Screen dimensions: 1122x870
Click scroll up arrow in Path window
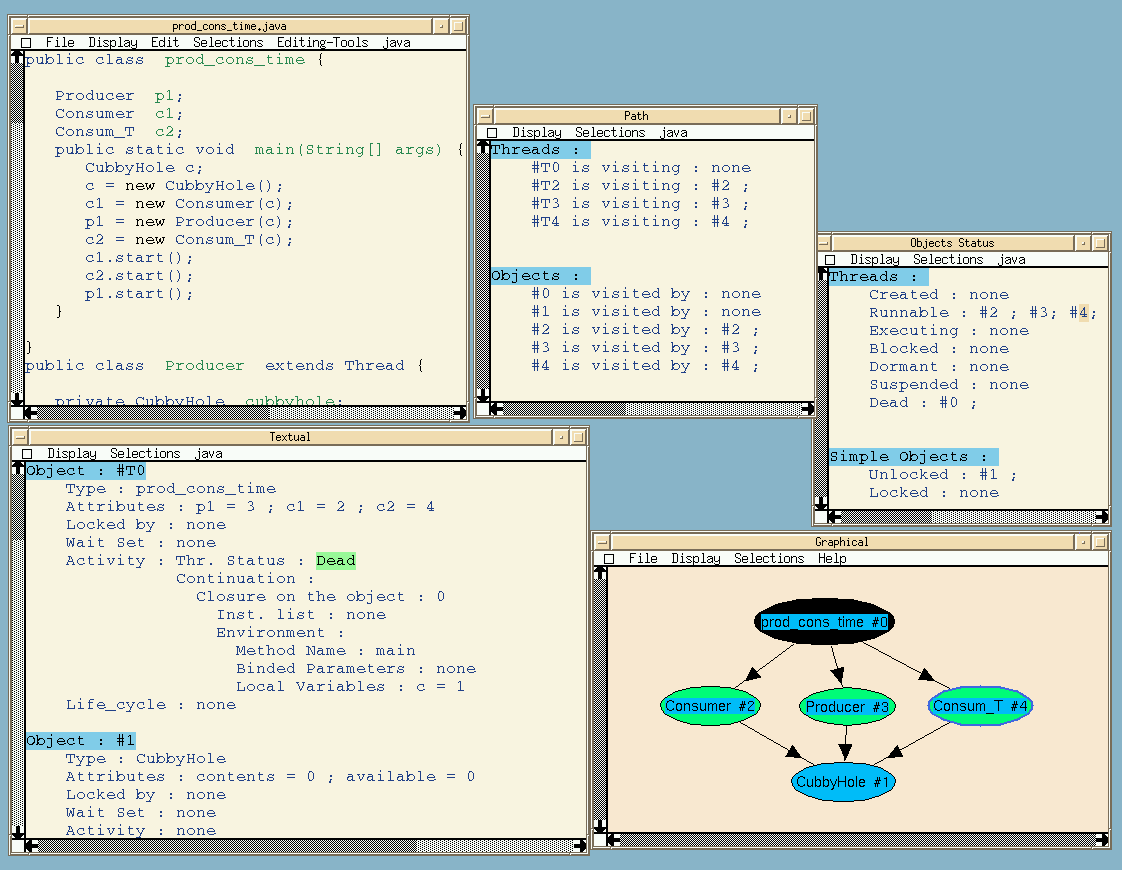tap(483, 147)
